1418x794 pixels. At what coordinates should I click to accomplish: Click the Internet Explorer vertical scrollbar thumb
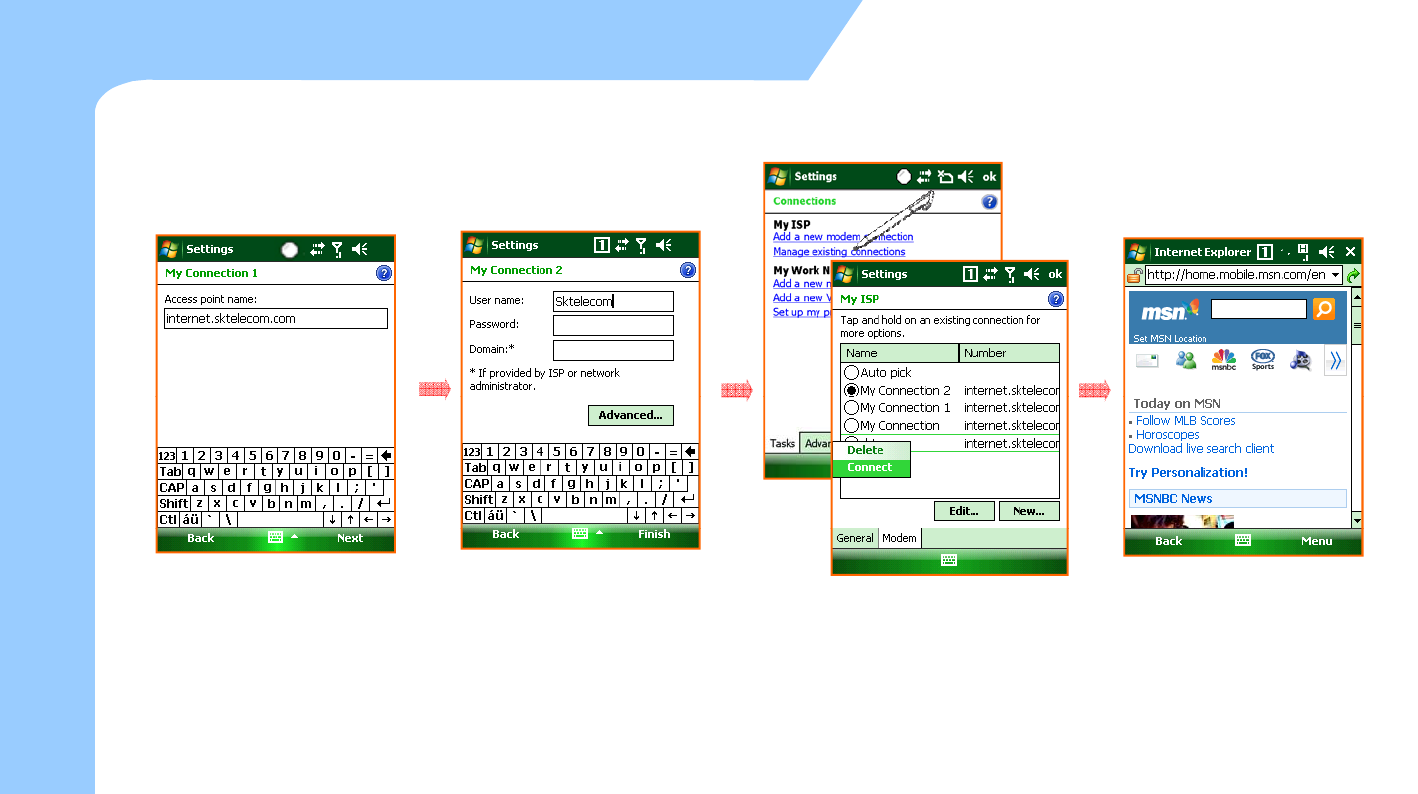point(1357,325)
